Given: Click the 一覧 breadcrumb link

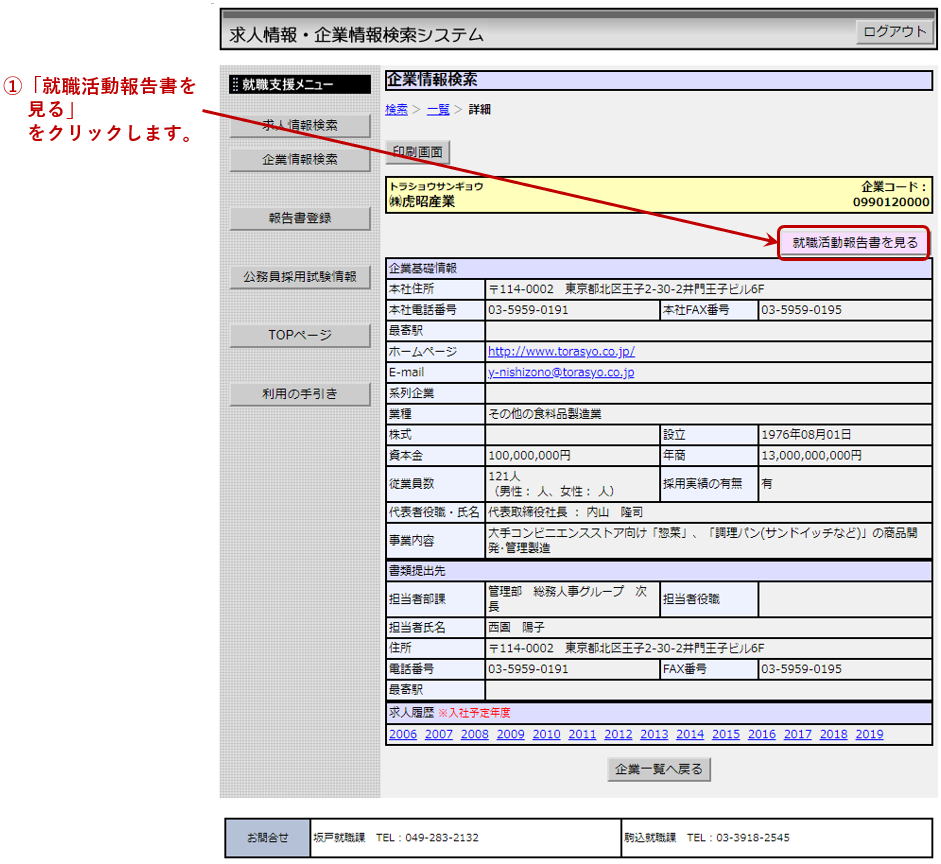Looking at the screenshot, I should coord(438,109).
